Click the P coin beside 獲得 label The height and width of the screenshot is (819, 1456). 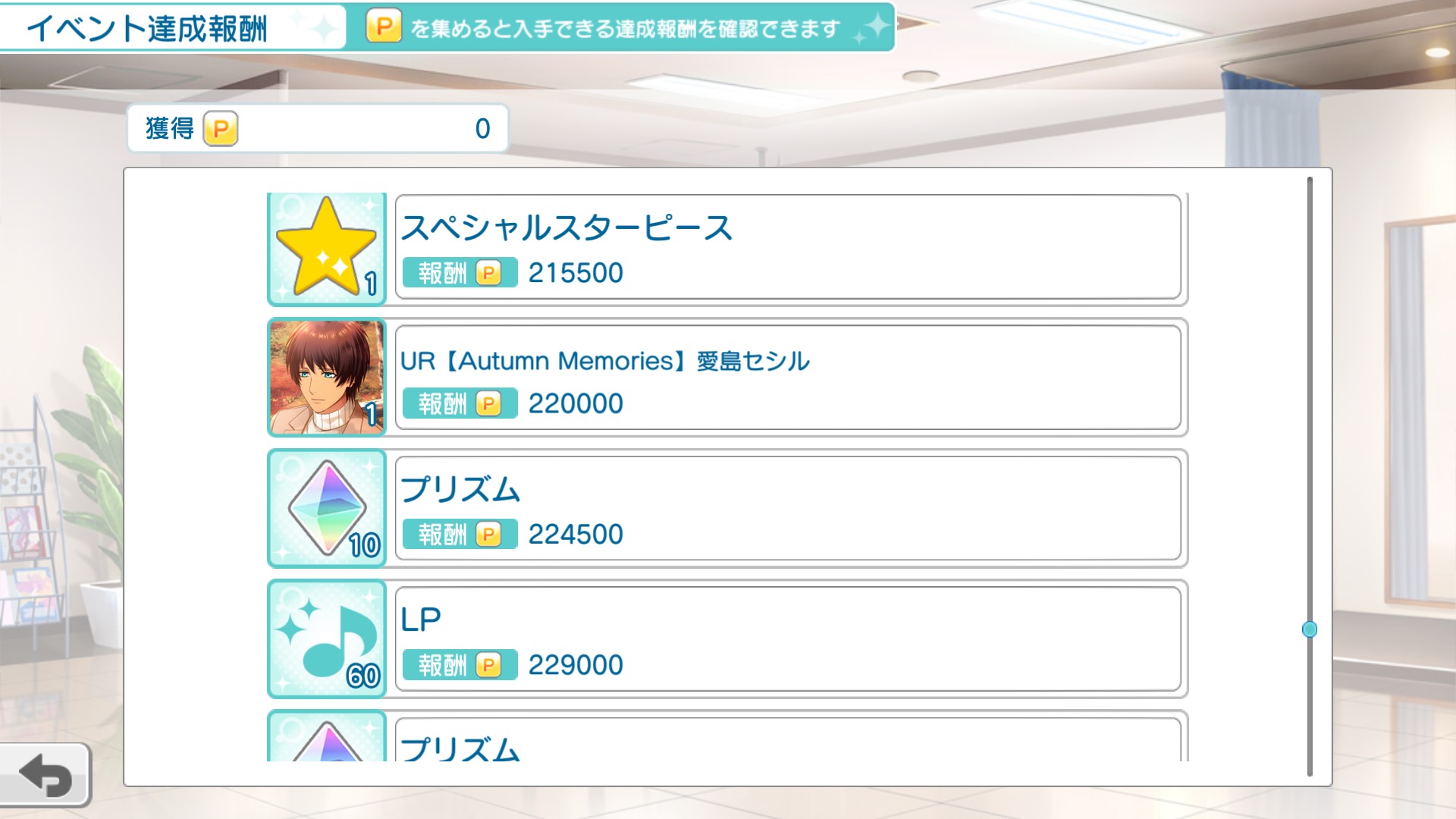[221, 129]
